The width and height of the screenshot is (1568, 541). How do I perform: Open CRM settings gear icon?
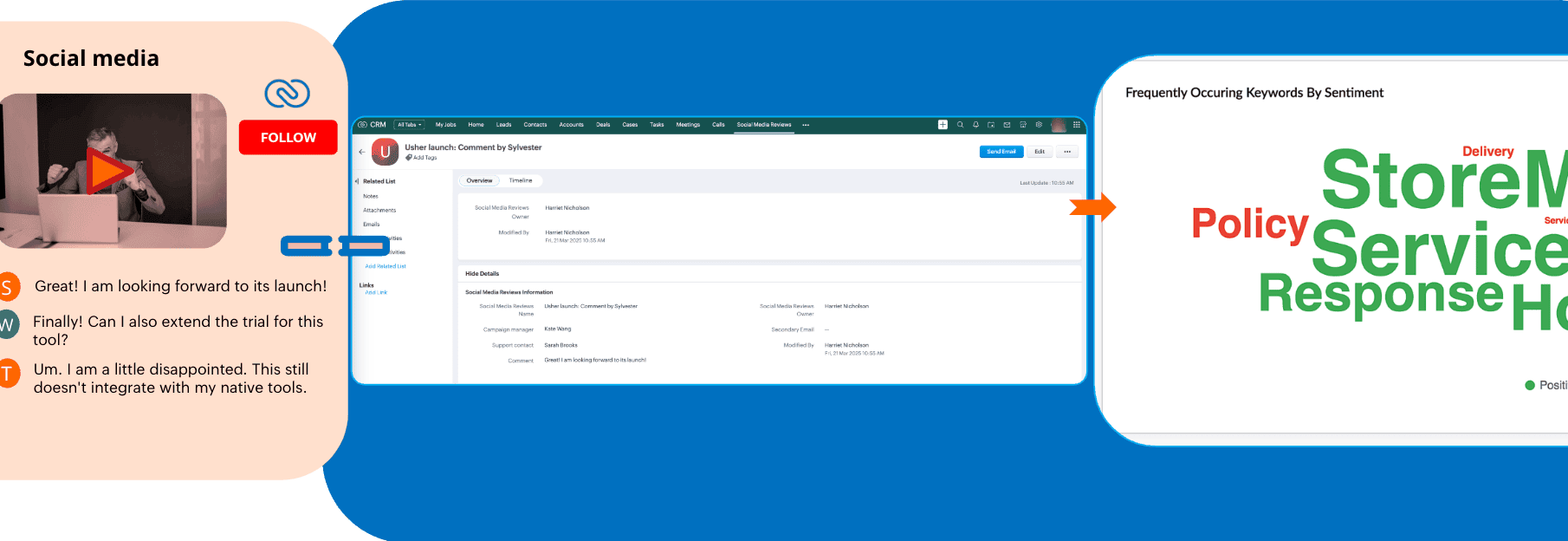point(1039,125)
